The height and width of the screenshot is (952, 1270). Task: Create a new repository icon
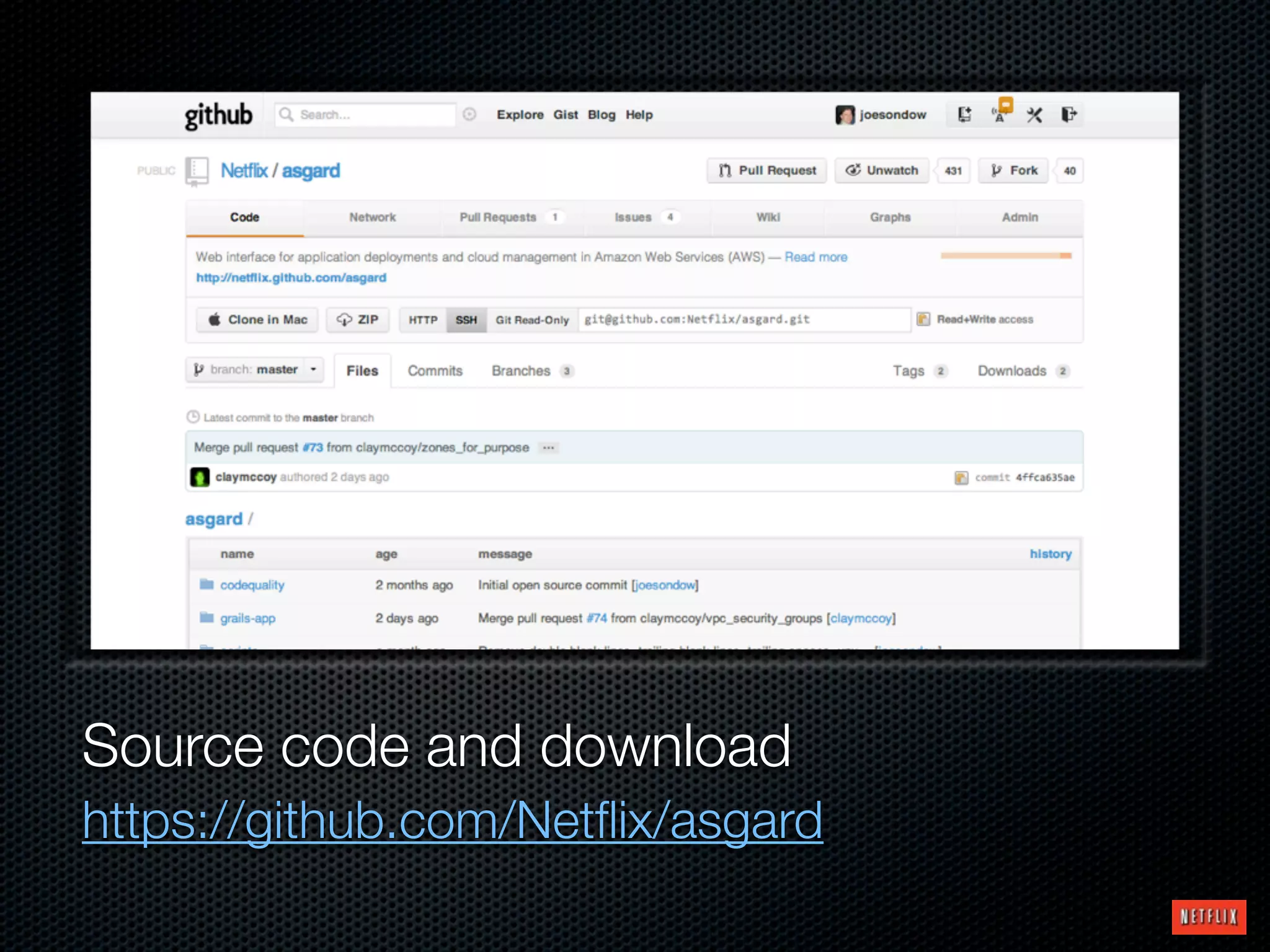pyautogui.click(x=964, y=115)
